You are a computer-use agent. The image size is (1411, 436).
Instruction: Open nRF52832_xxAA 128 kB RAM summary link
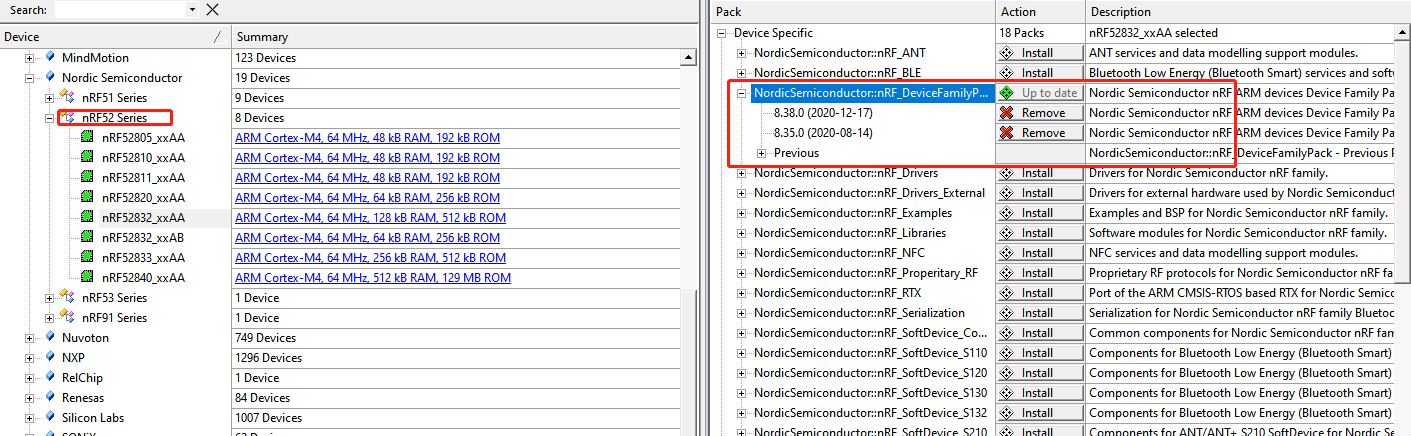(x=370, y=218)
